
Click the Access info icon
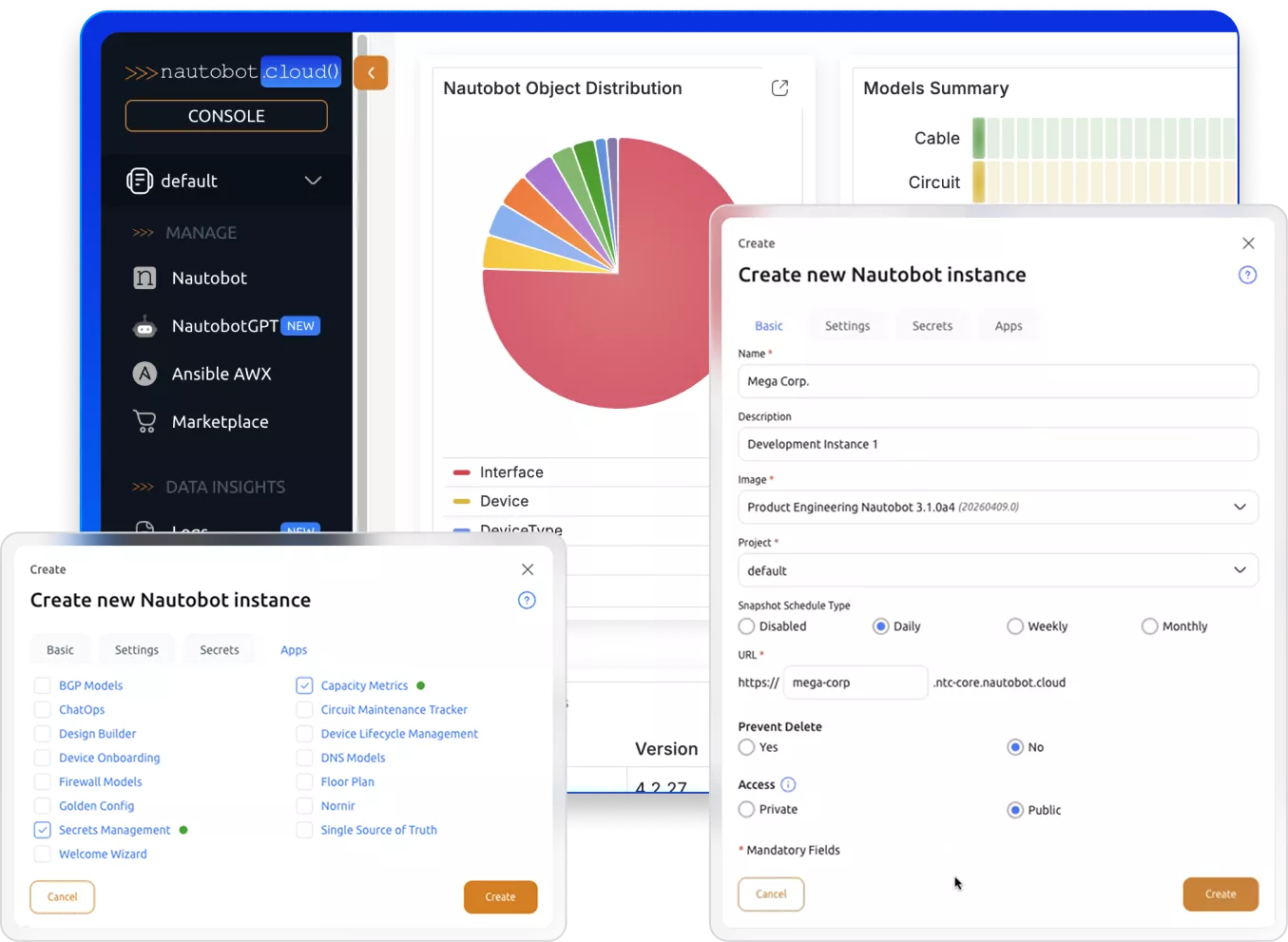788,785
